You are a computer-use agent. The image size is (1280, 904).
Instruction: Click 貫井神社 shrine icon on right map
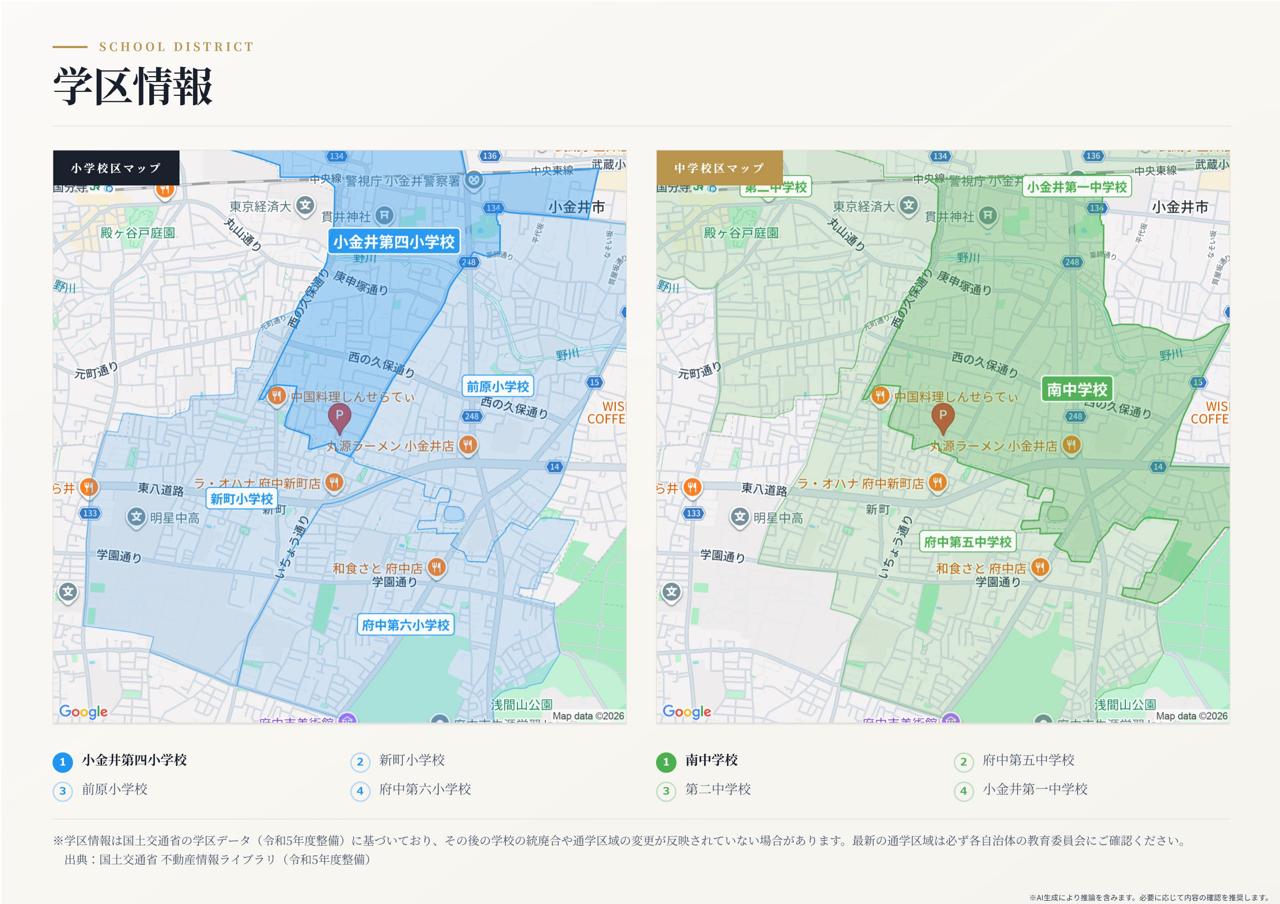click(x=988, y=215)
